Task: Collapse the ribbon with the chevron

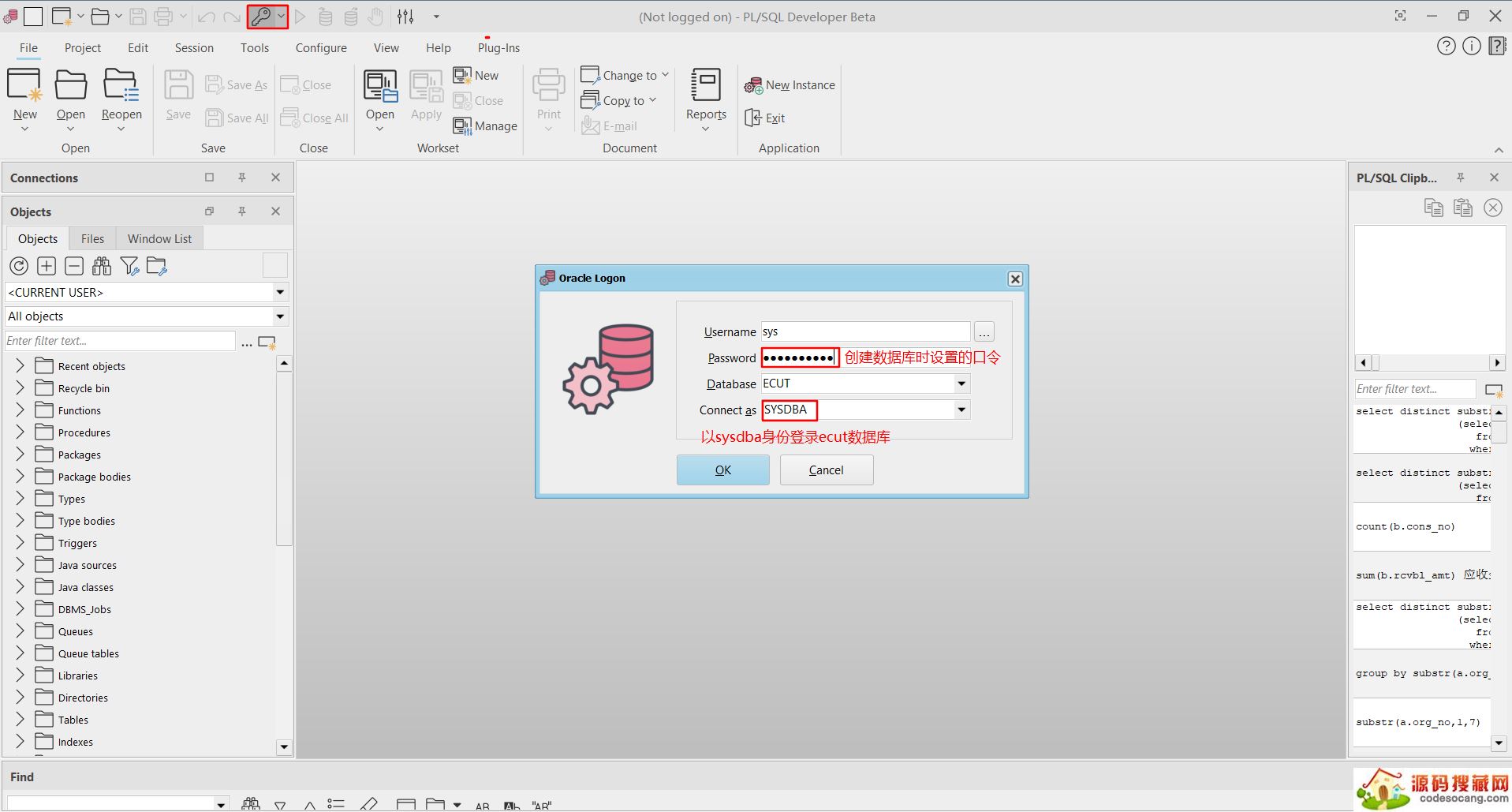Action: (x=1498, y=150)
